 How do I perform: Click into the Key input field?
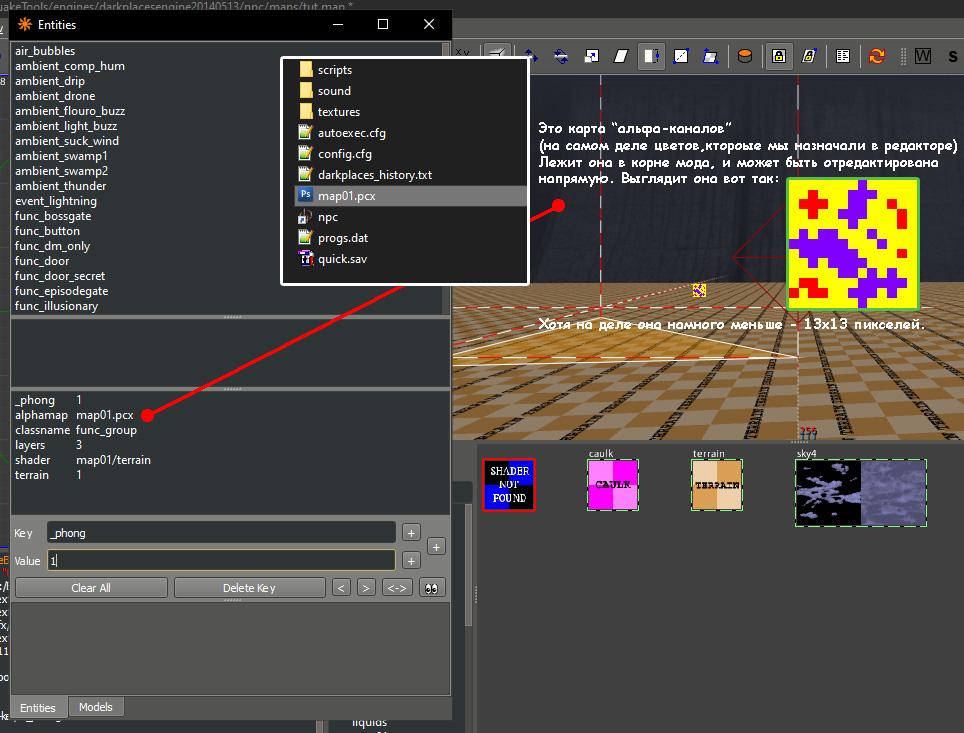click(221, 533)
